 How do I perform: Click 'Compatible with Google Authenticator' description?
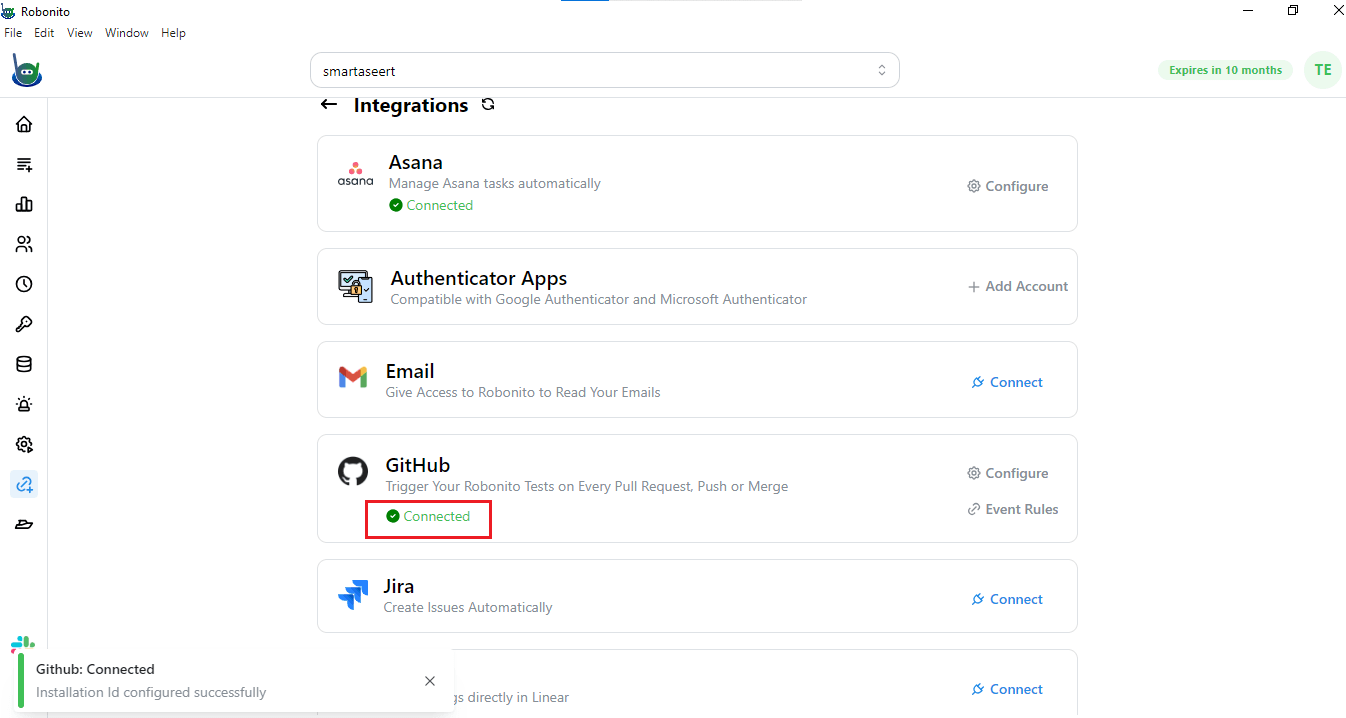pos(599,299)
